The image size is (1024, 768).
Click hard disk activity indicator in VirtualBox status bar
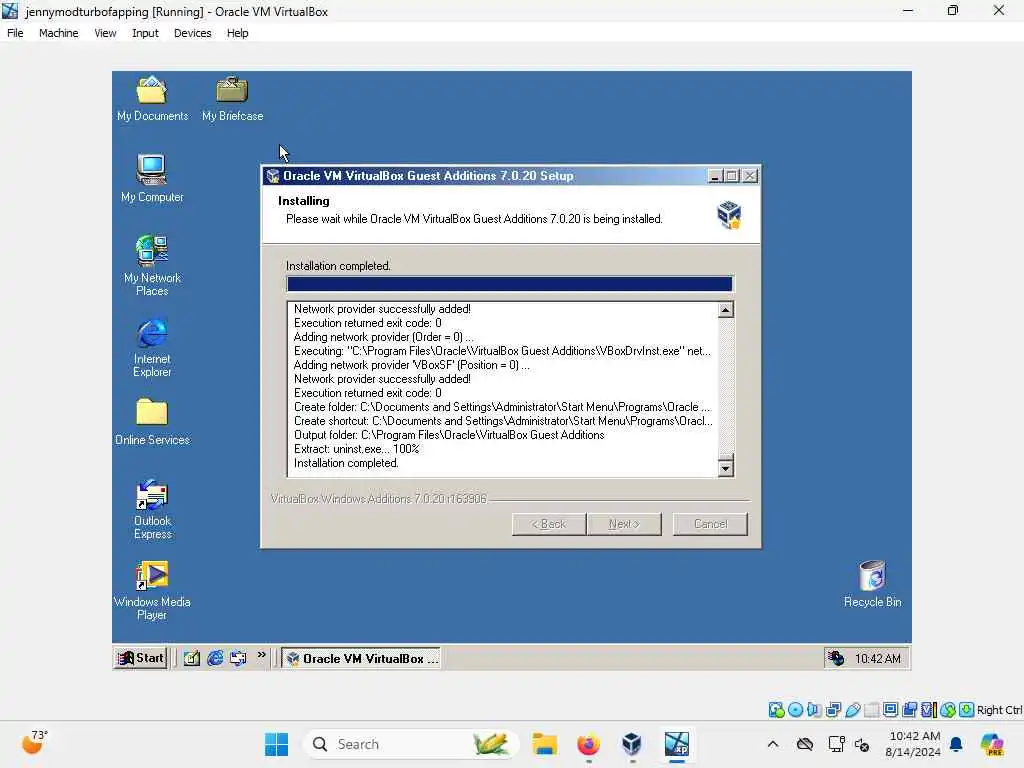coord(776,710)
